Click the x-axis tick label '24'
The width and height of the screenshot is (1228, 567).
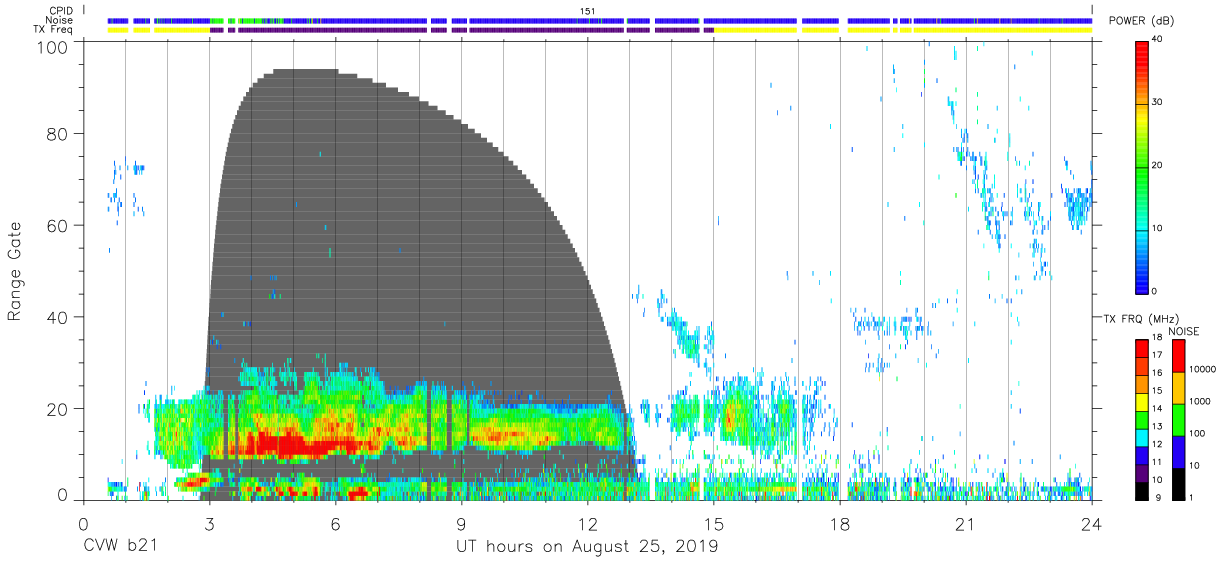1091,524
